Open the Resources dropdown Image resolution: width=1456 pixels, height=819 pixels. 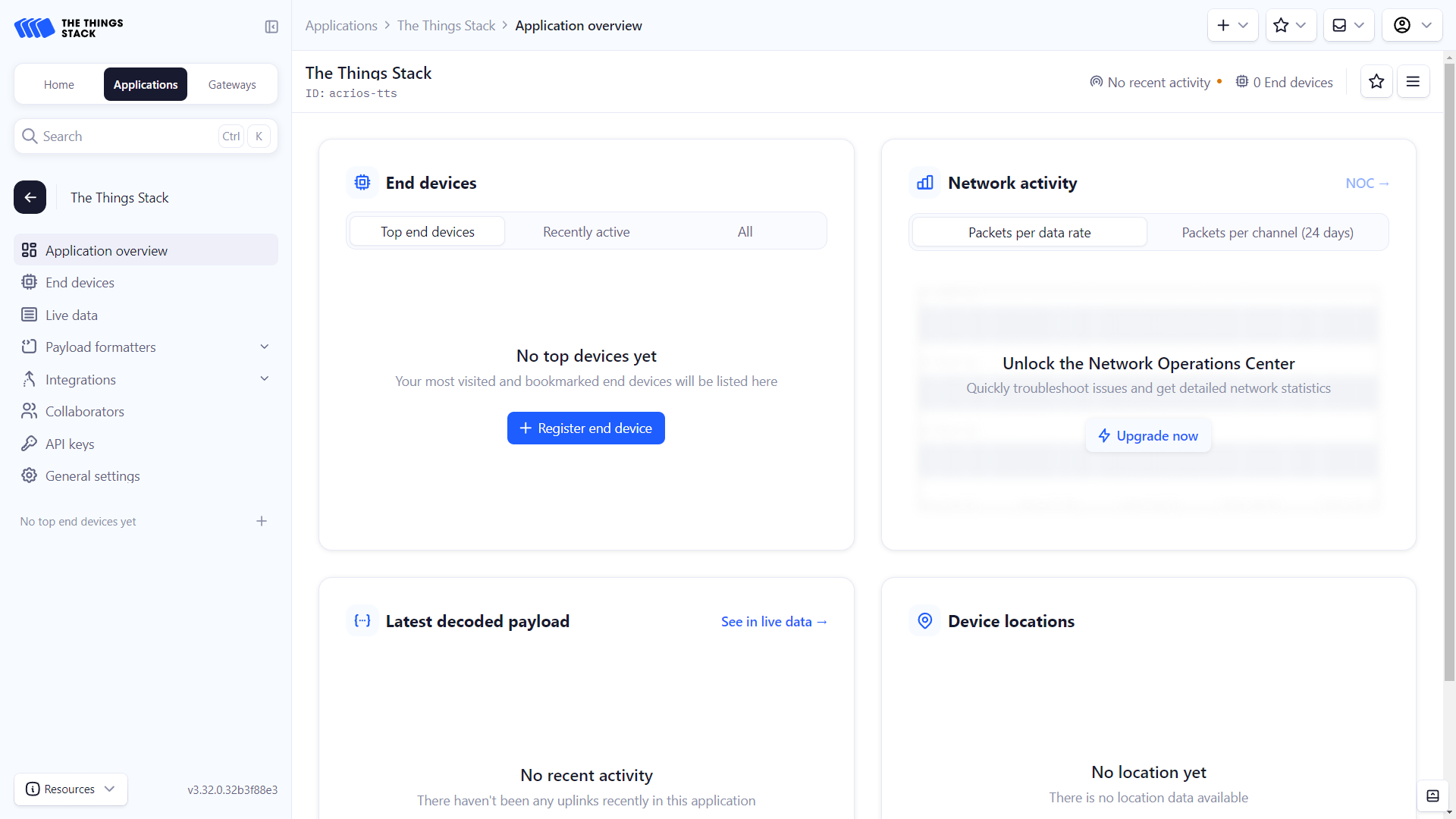coord(71,789)
